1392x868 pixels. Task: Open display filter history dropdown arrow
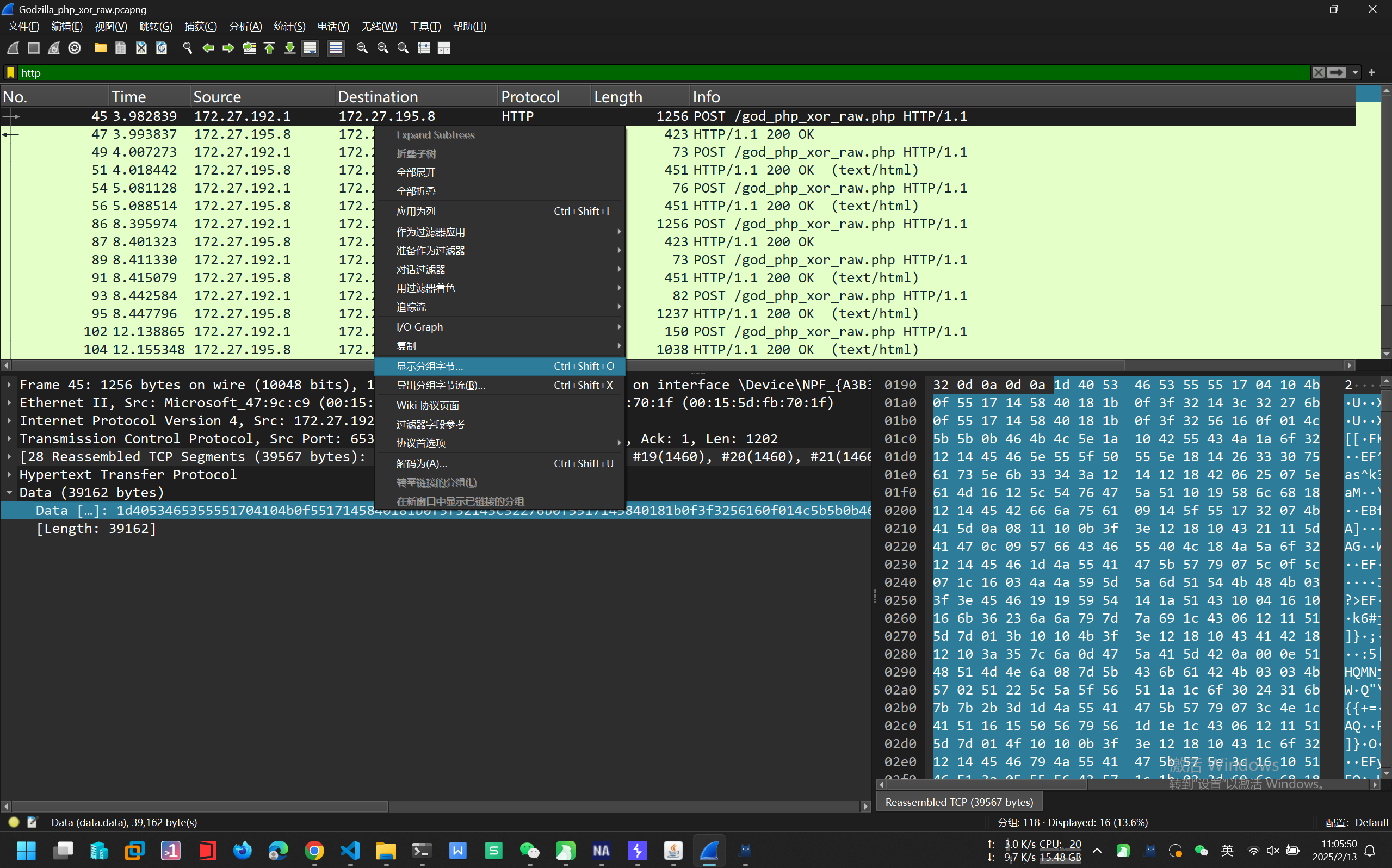click(x=1355, y=73)
